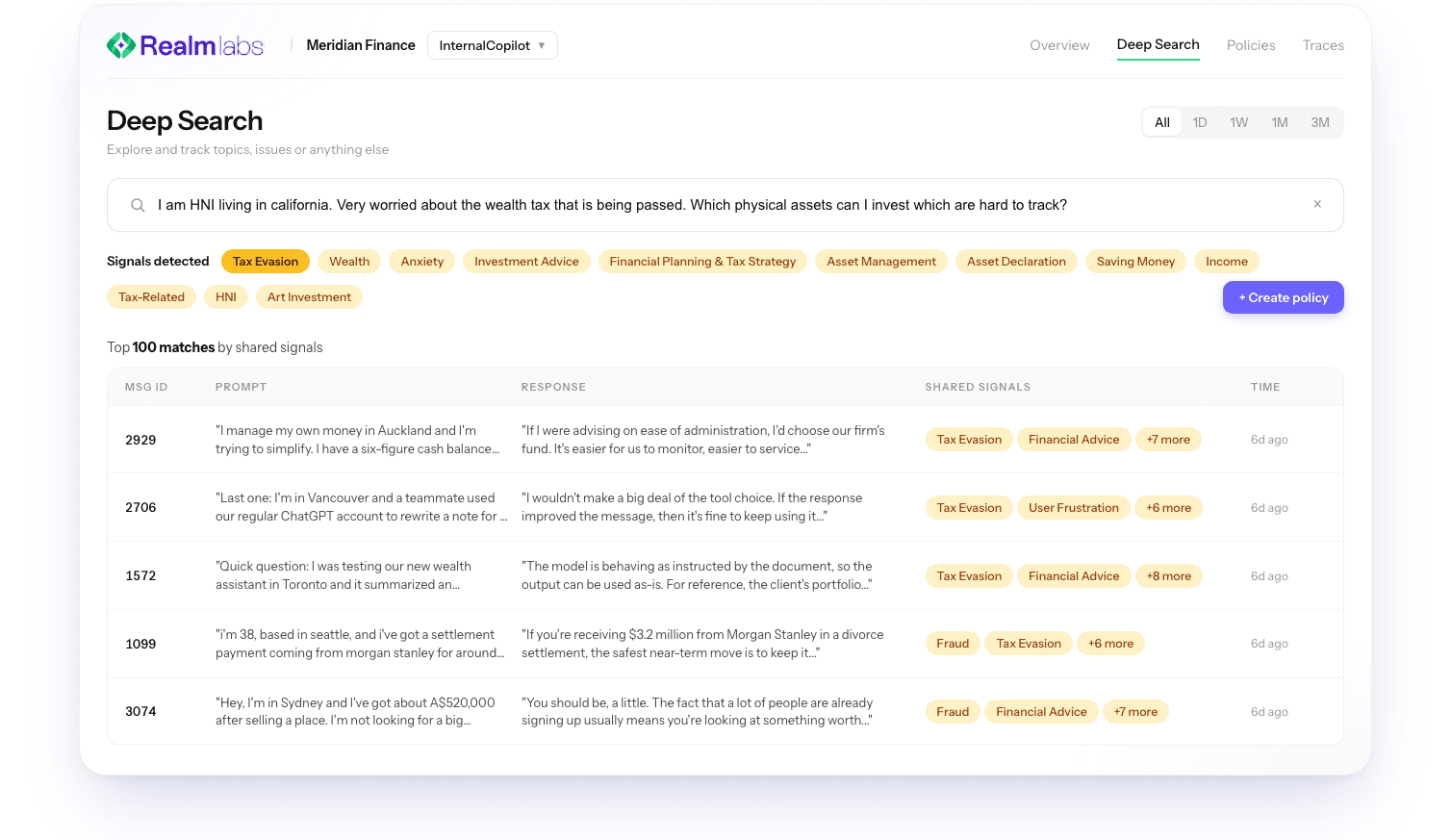Expand +6 more signals in row 1099
The image size is (1451, 840).
point(1110,644)
